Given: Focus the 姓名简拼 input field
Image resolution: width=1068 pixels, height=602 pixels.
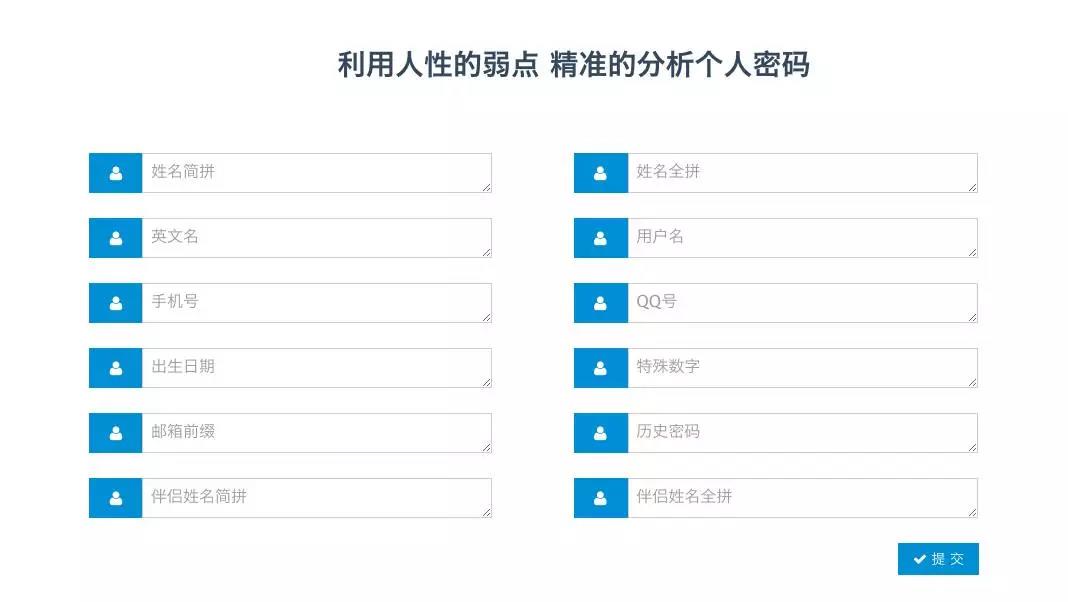Looking at the screenshot, I should click(x=317, y=173).
